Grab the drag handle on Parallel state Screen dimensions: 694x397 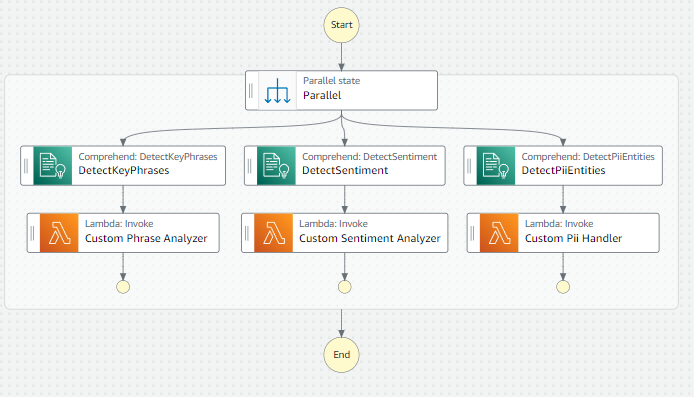point(251,91)
